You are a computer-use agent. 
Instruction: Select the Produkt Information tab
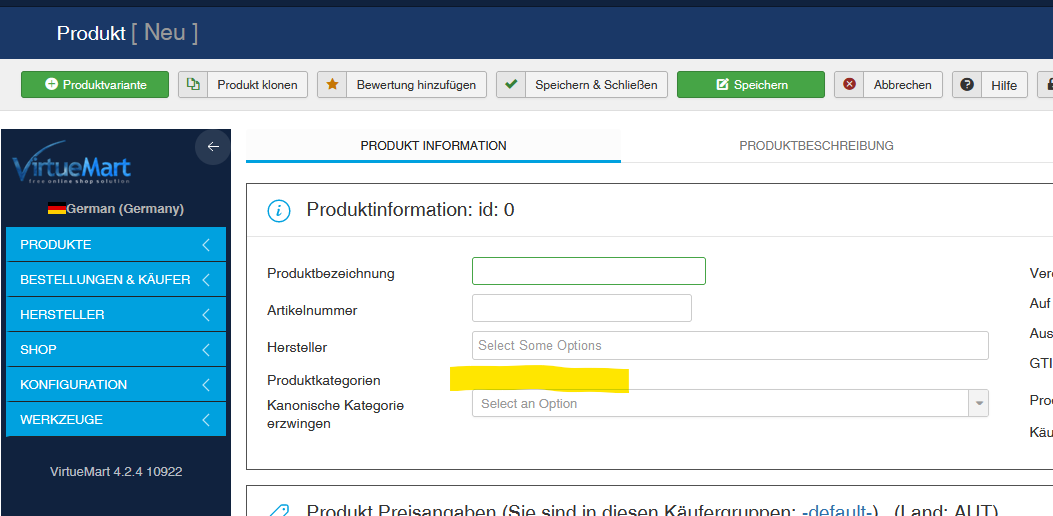click(x=433, y=146)
